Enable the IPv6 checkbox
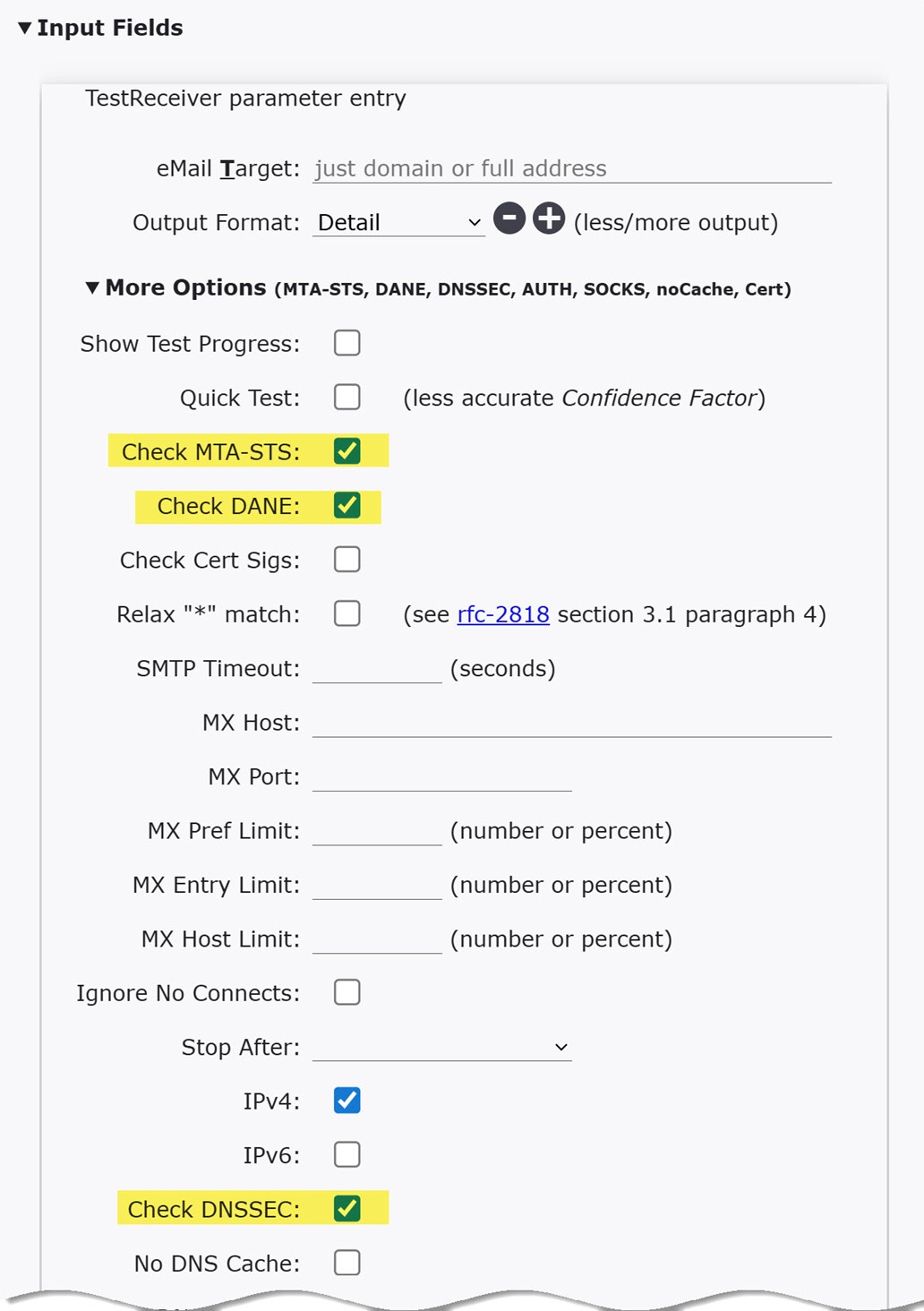The height and width of the screenshot is (1311, 924). tap(347, 1154)
